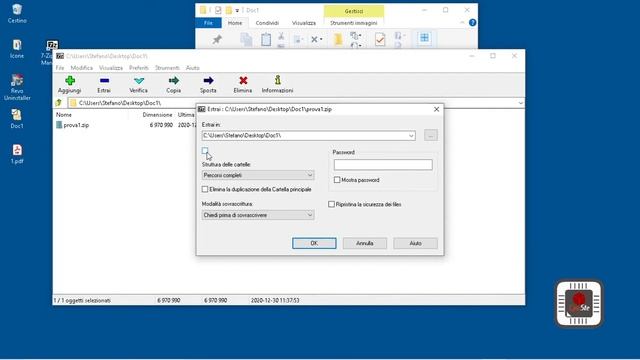This screenshot has height=360, width=640.
Task: Click the Informazioni toolbar icon
Action: pyautogui.click(x=278, y=80)
